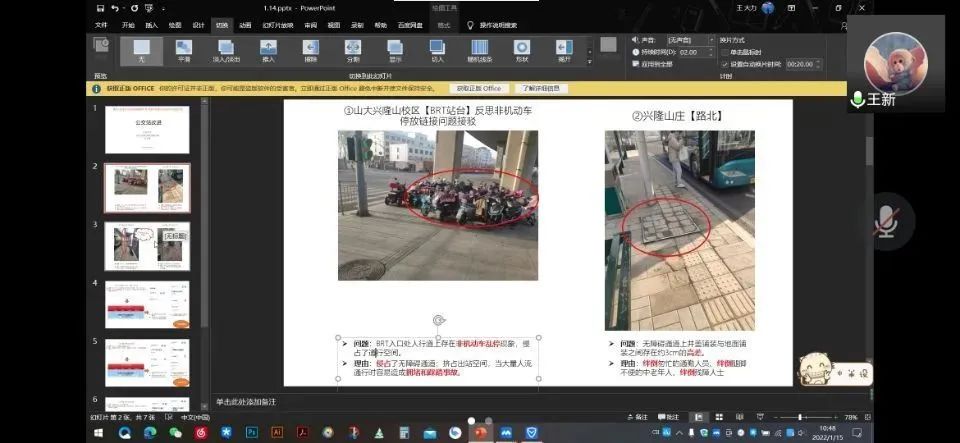Click the 预览 preview transition icon
Screen dimensions: 960x443
coord(100,45)
